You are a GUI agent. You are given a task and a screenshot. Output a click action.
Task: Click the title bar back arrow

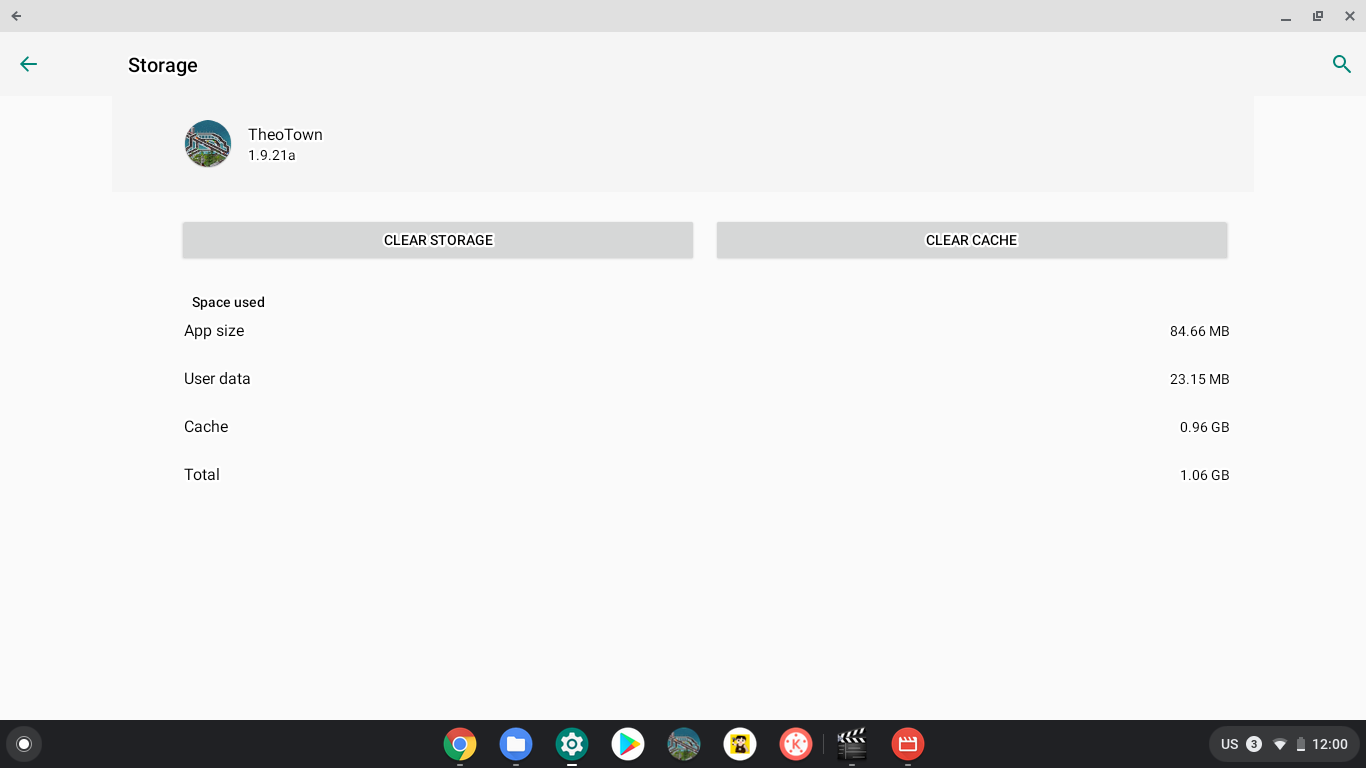pyautogui.click(x=16, y=16)
